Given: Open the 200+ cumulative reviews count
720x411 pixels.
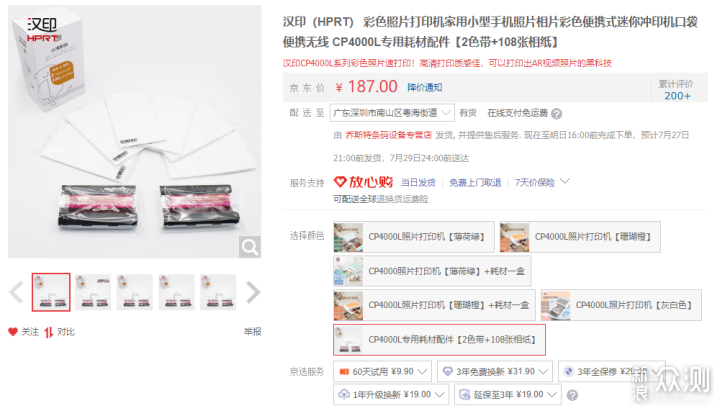Looking at the screenshot, I should (x=677, y=96).
